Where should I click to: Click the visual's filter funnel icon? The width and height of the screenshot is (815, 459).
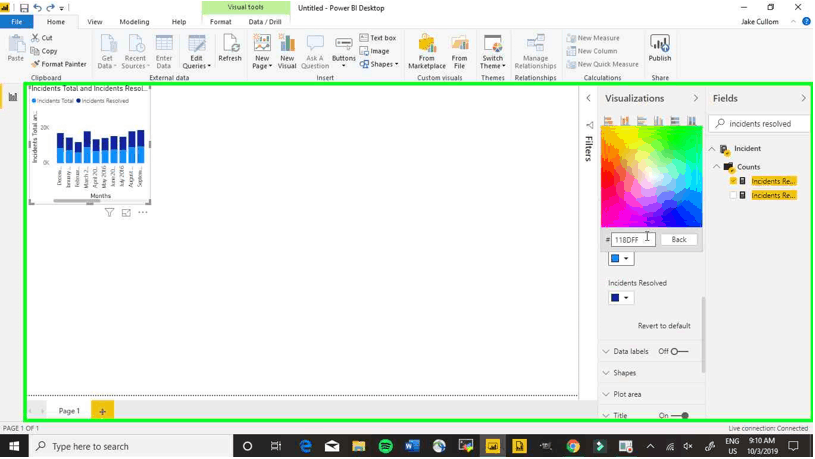click(x=109, y=212)
